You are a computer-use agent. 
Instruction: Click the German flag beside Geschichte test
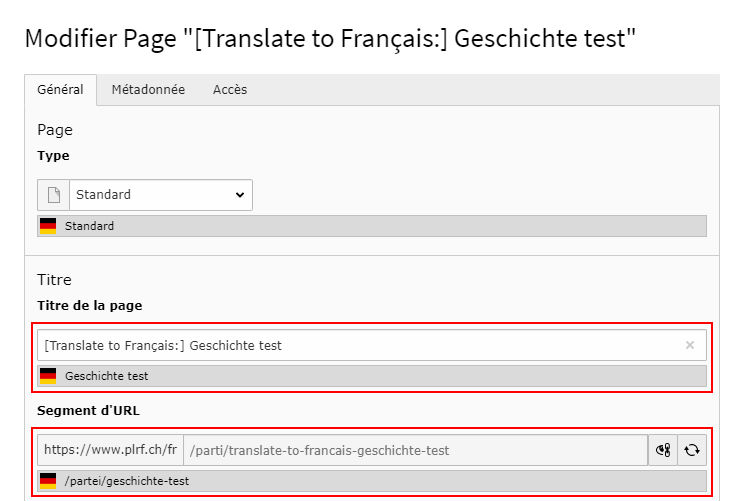pyautogui.click(x=48, y=376)
